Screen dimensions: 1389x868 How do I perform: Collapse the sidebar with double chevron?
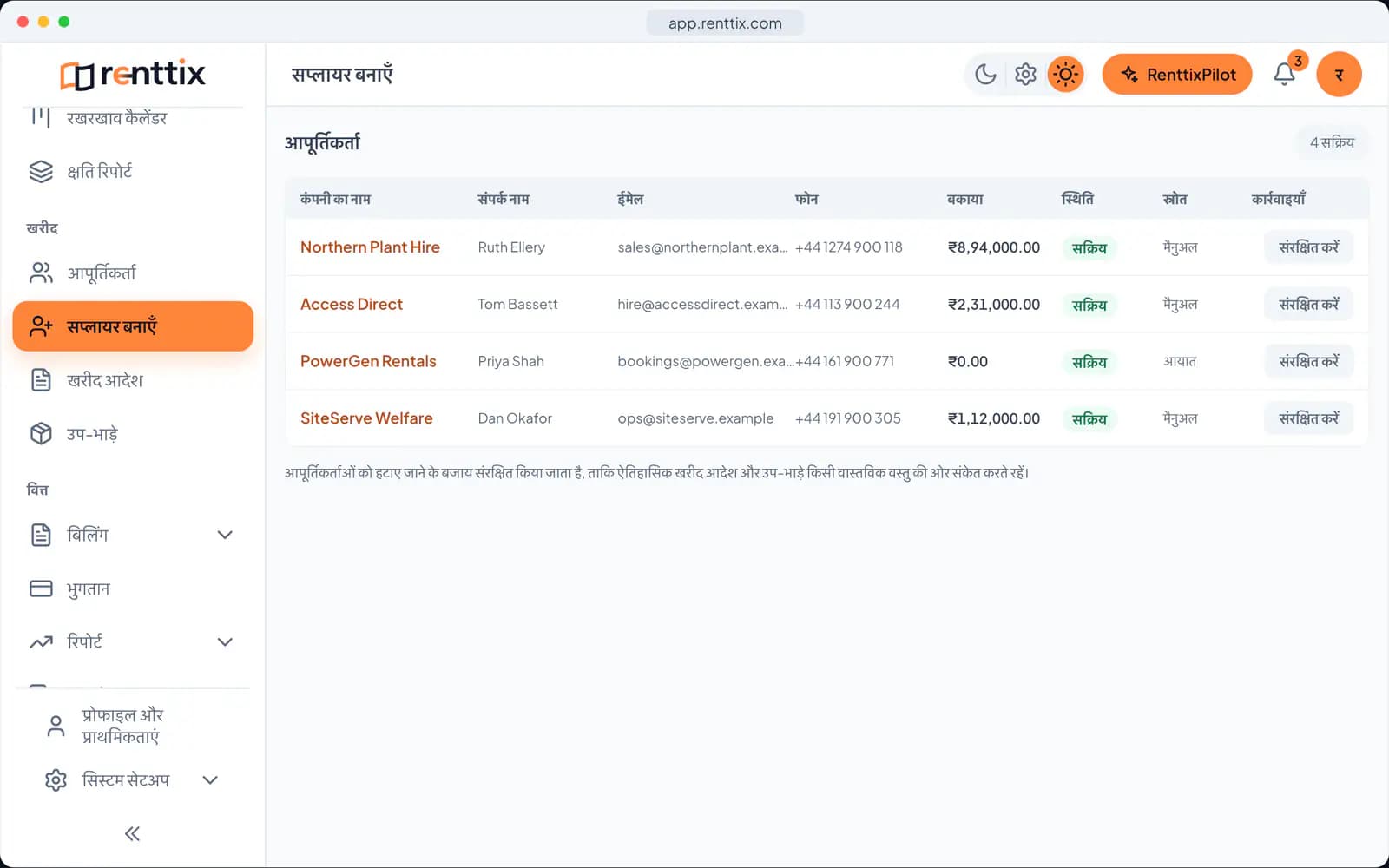click(132, 834)
